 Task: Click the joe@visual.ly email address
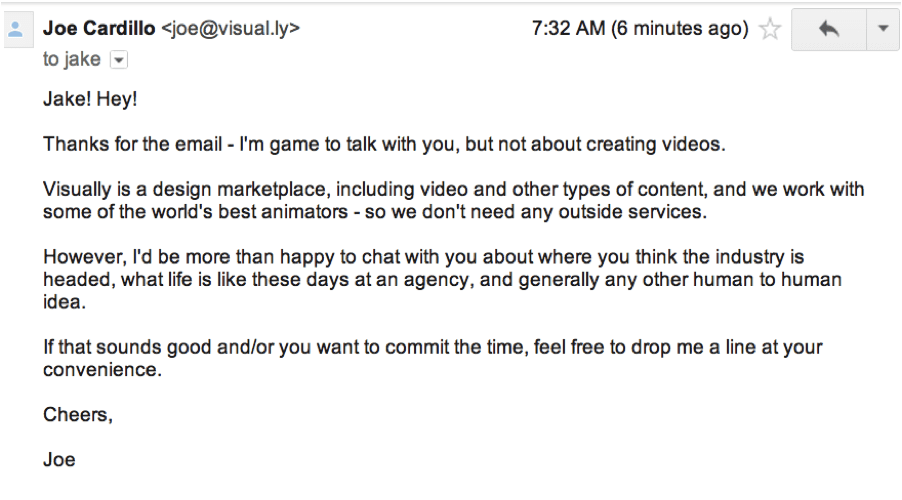(x=230, y=29)
